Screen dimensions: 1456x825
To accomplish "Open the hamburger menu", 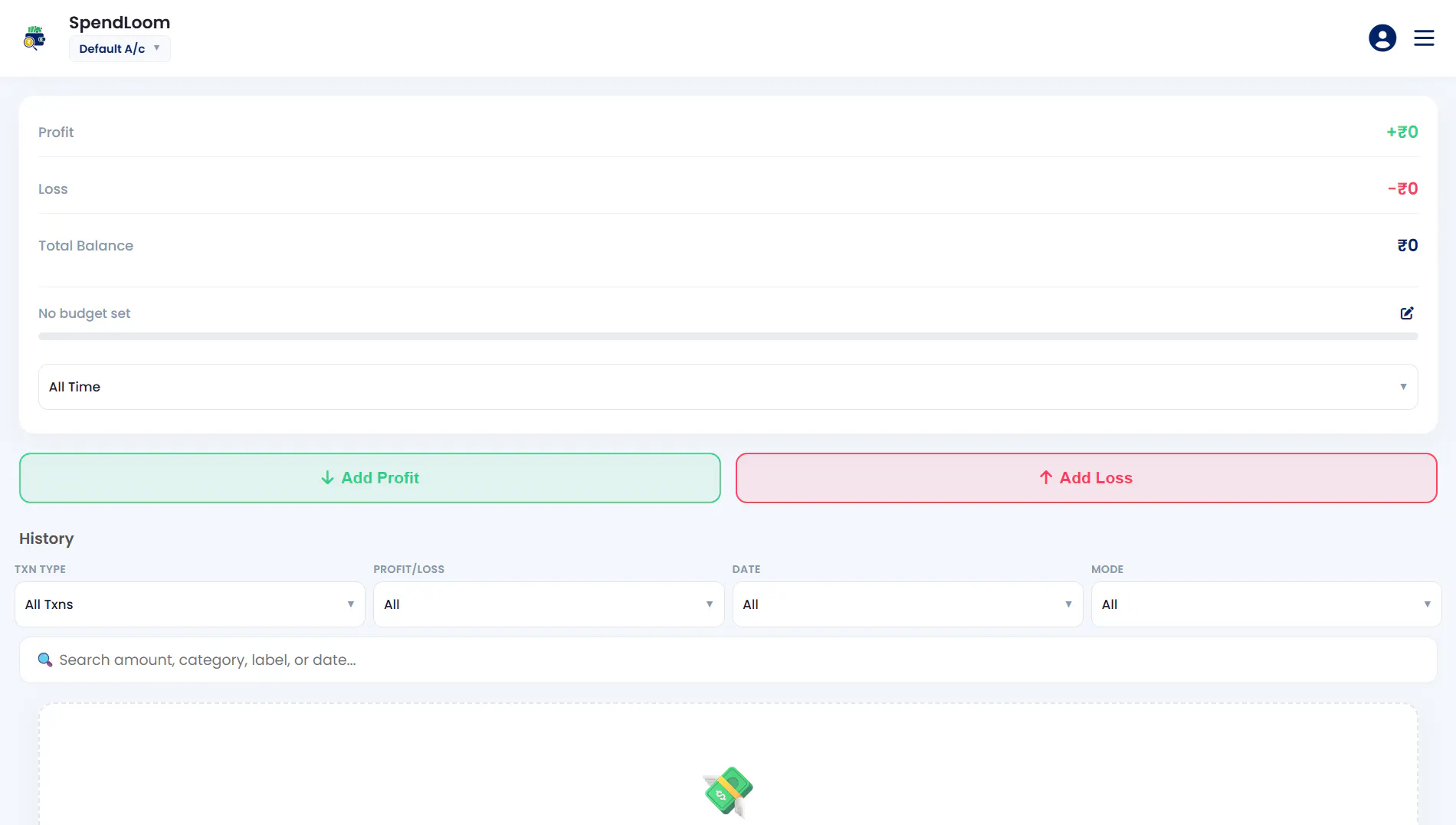I will click(x=1424, y=38).
